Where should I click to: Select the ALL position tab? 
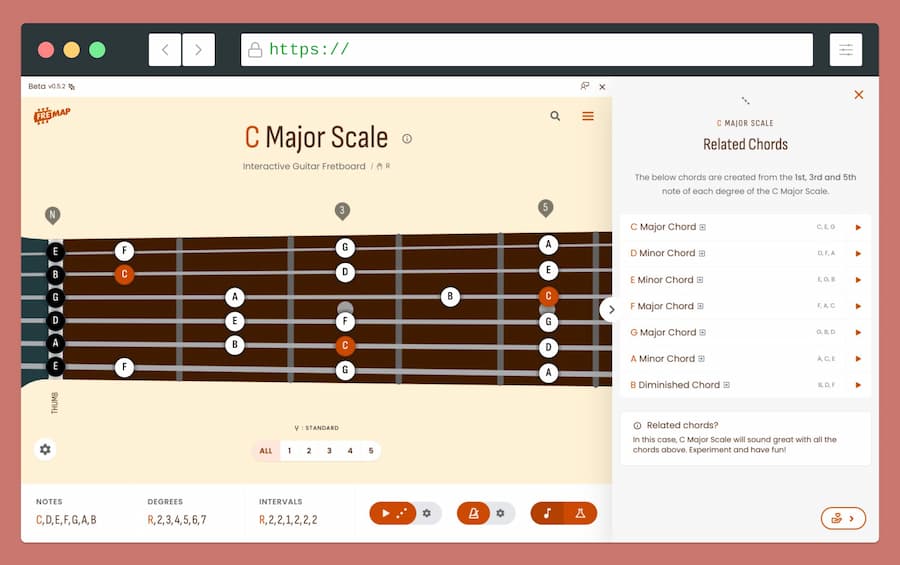coord(266,451)
